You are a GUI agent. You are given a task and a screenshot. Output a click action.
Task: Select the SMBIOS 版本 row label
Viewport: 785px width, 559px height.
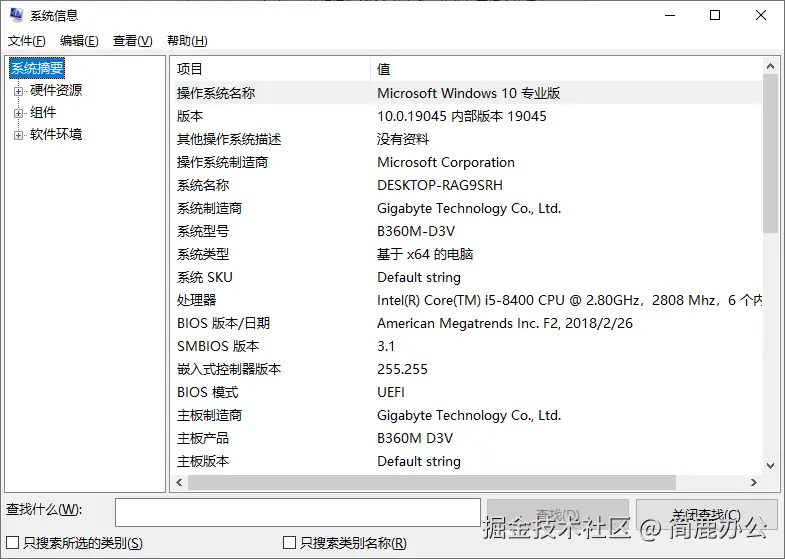[x=218, y=346]
